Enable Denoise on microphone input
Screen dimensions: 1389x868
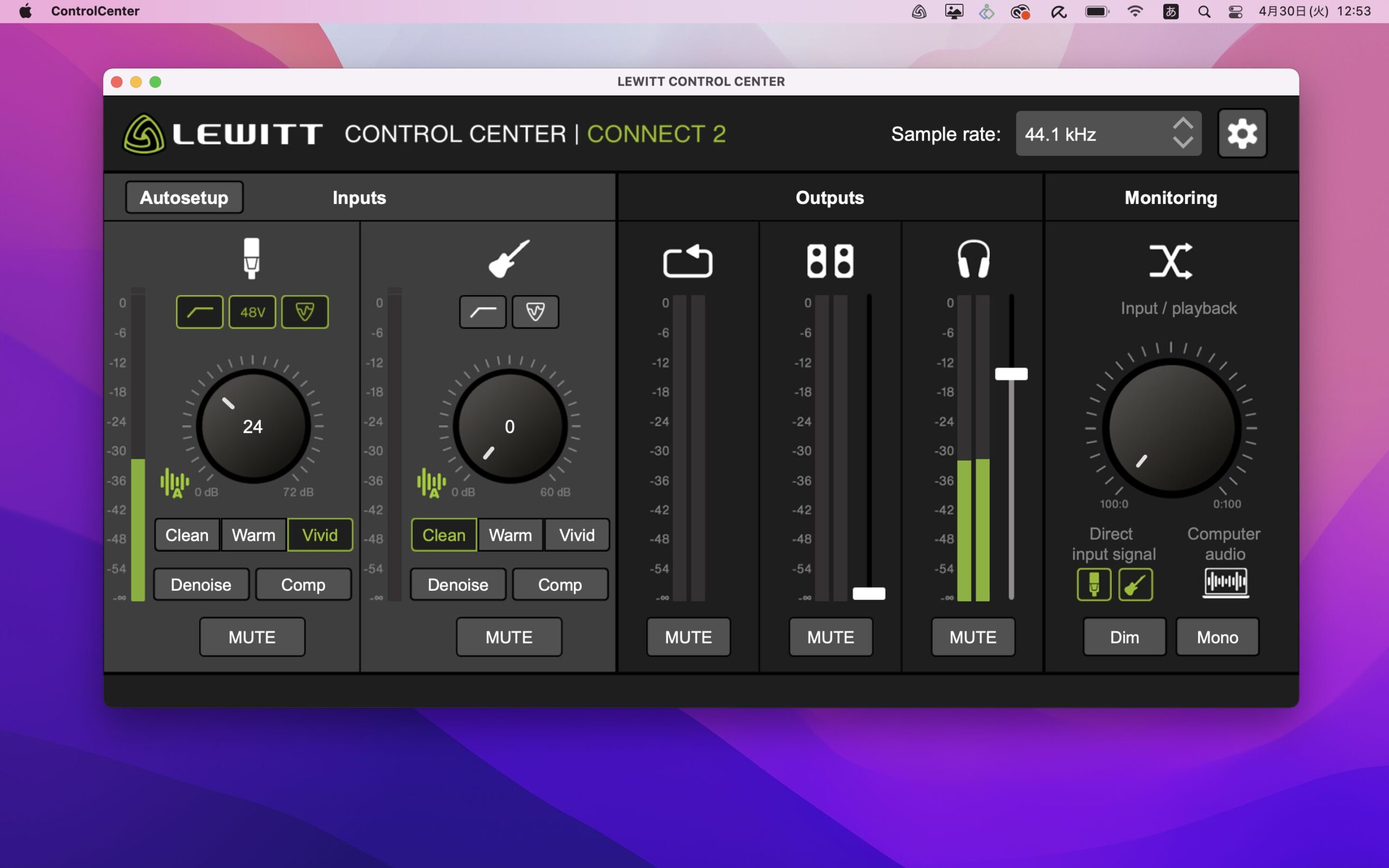201,584
